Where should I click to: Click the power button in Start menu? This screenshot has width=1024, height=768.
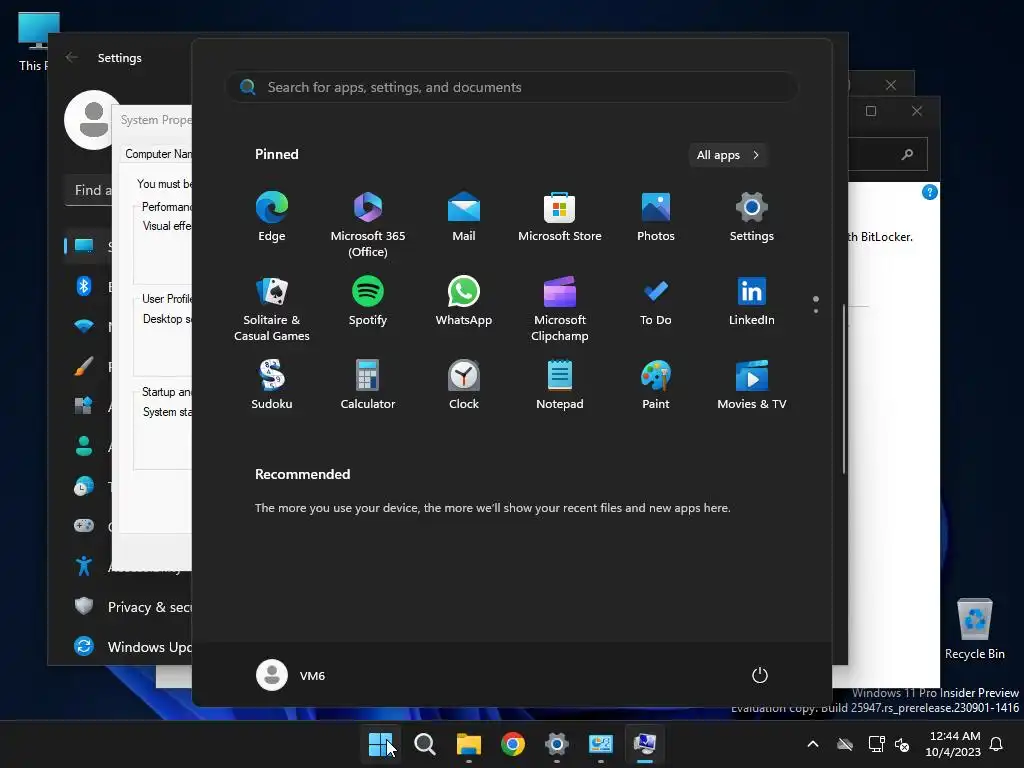coord(760,675)
